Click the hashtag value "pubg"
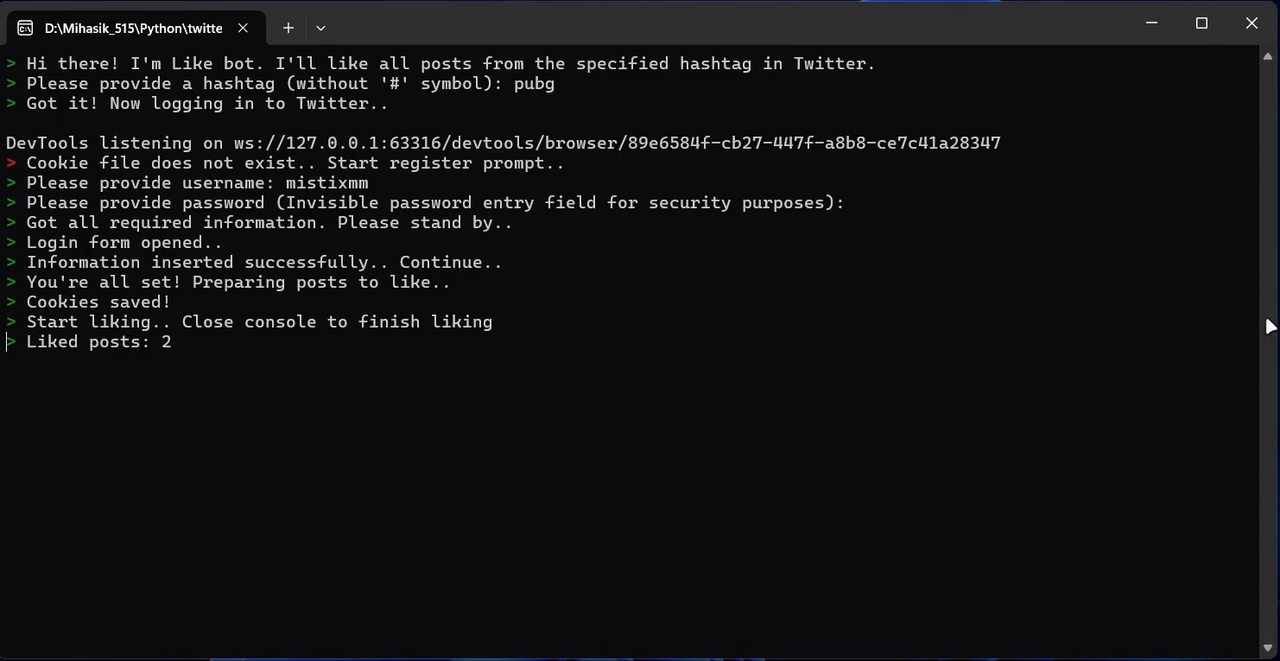 (x=534, y=83)
